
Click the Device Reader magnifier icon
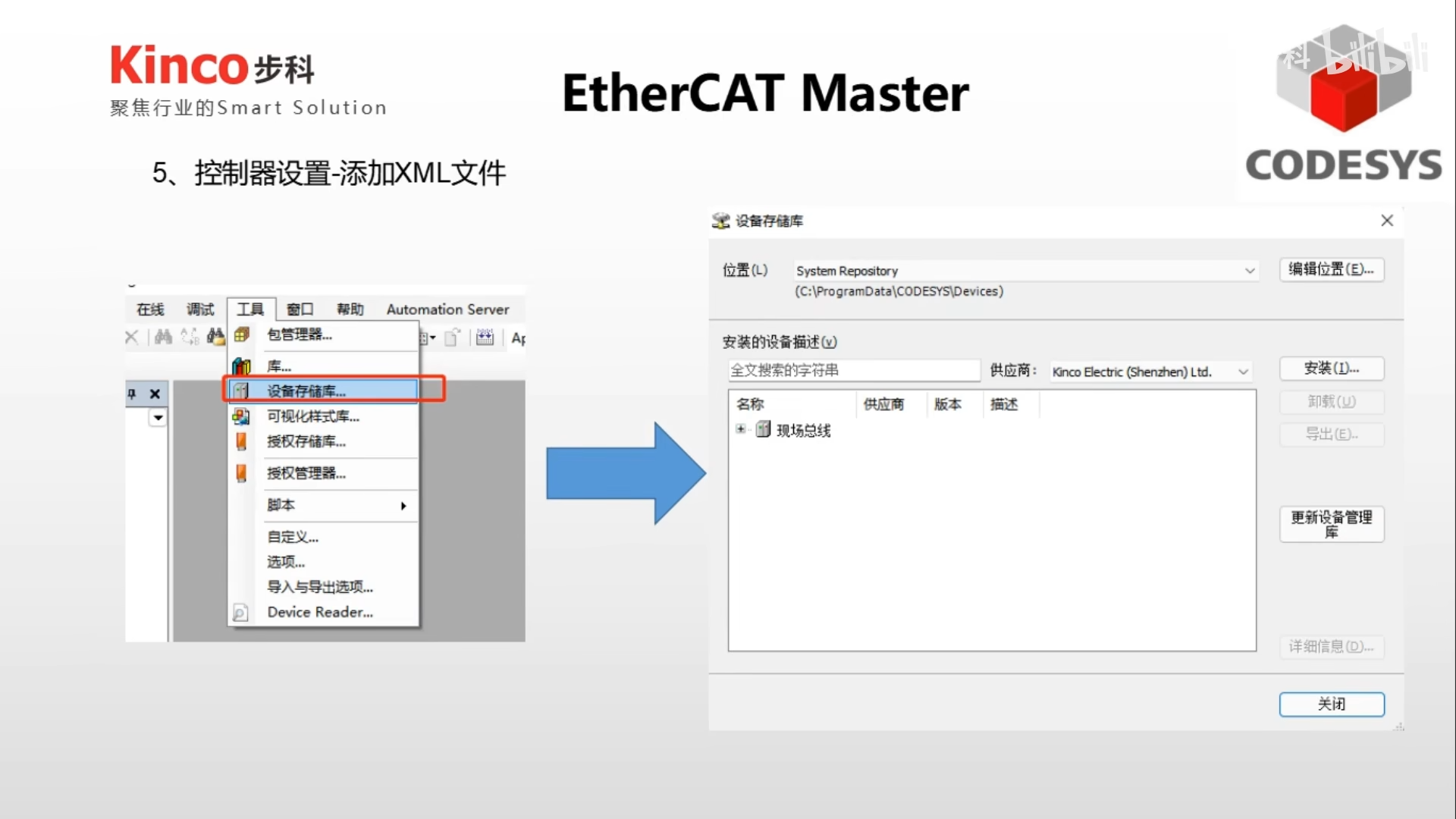click(x=240, y=613)
